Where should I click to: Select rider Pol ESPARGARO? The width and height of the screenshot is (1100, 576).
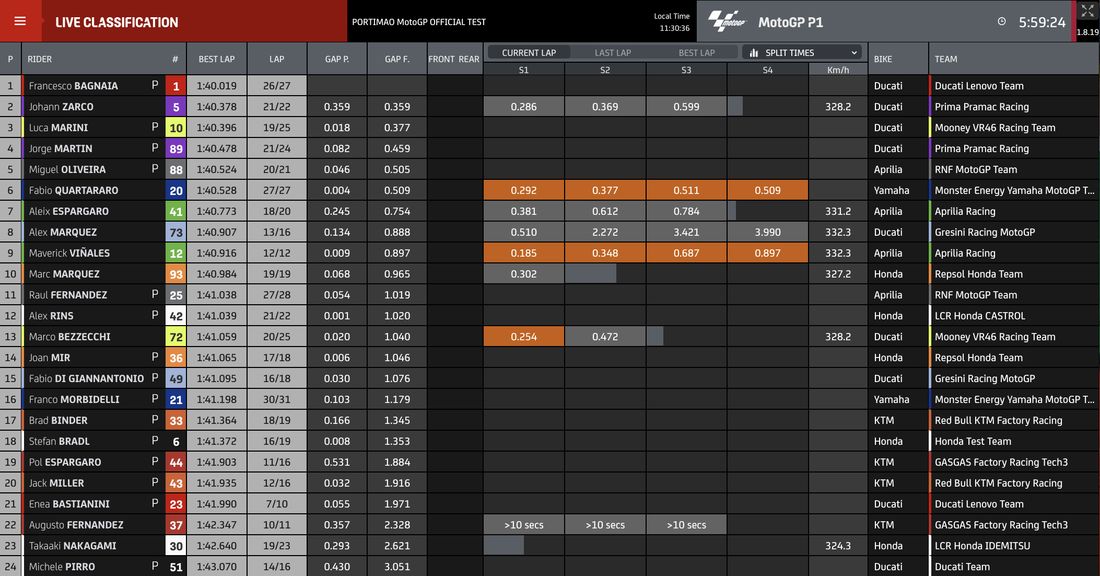click(65, 462)
